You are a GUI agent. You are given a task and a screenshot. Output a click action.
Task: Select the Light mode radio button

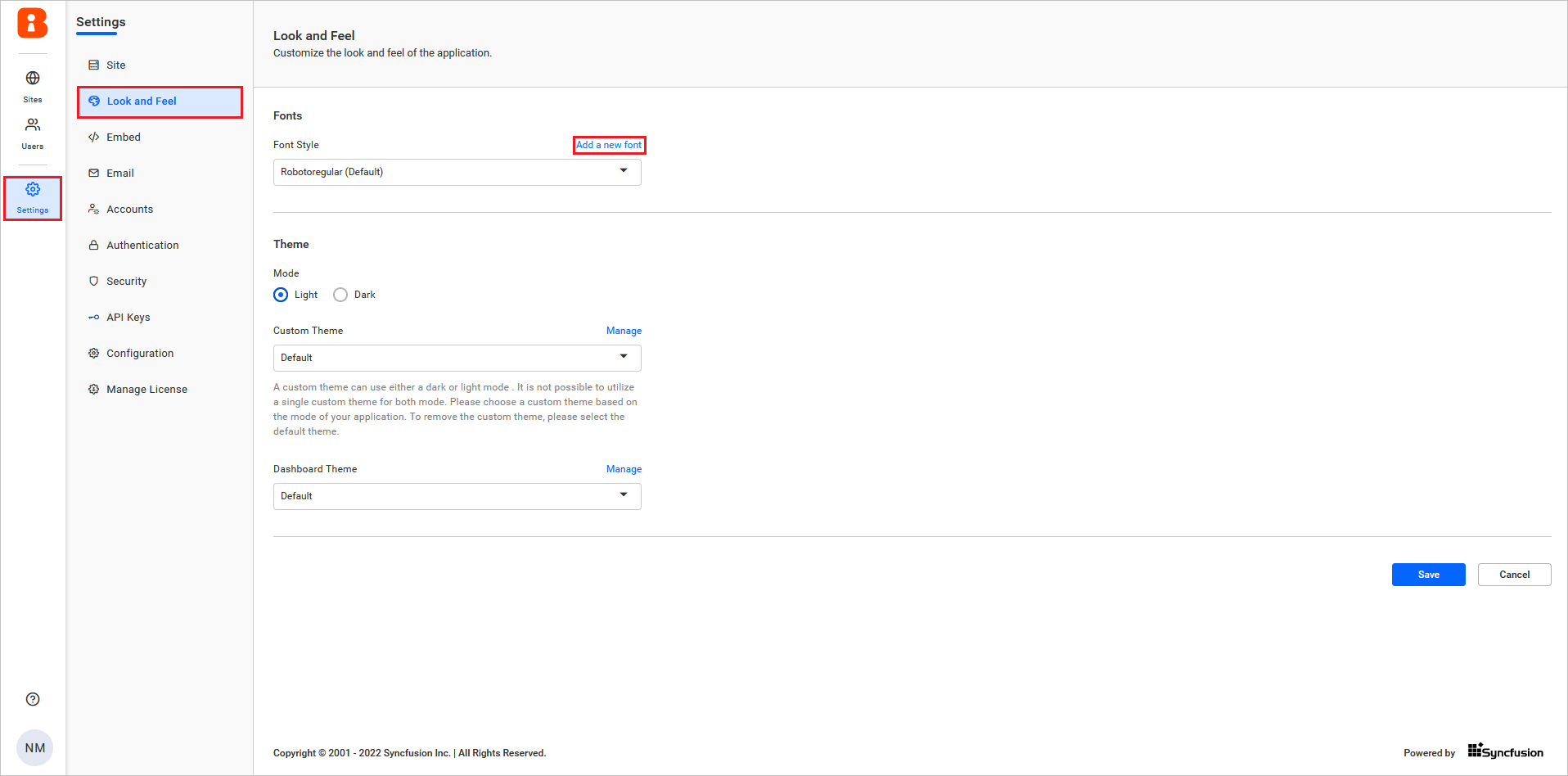(281, 295)
